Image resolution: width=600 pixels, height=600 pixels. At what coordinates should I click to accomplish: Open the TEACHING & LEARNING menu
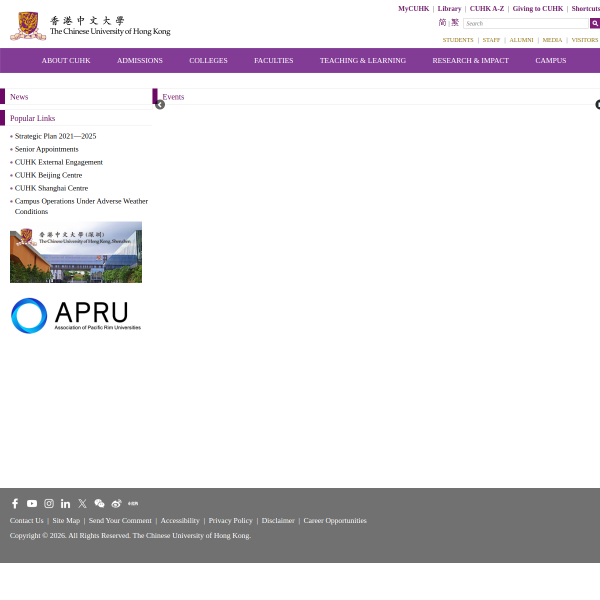click(363, 60)
